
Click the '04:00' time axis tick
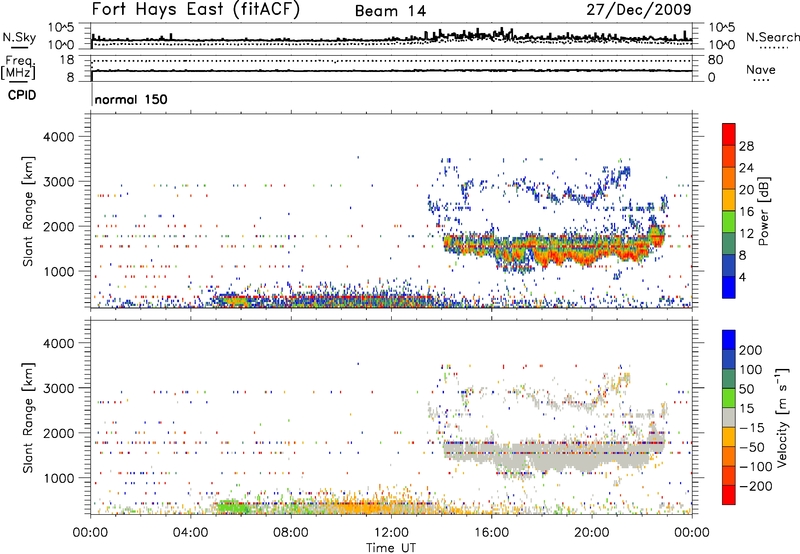click(191, 533)
